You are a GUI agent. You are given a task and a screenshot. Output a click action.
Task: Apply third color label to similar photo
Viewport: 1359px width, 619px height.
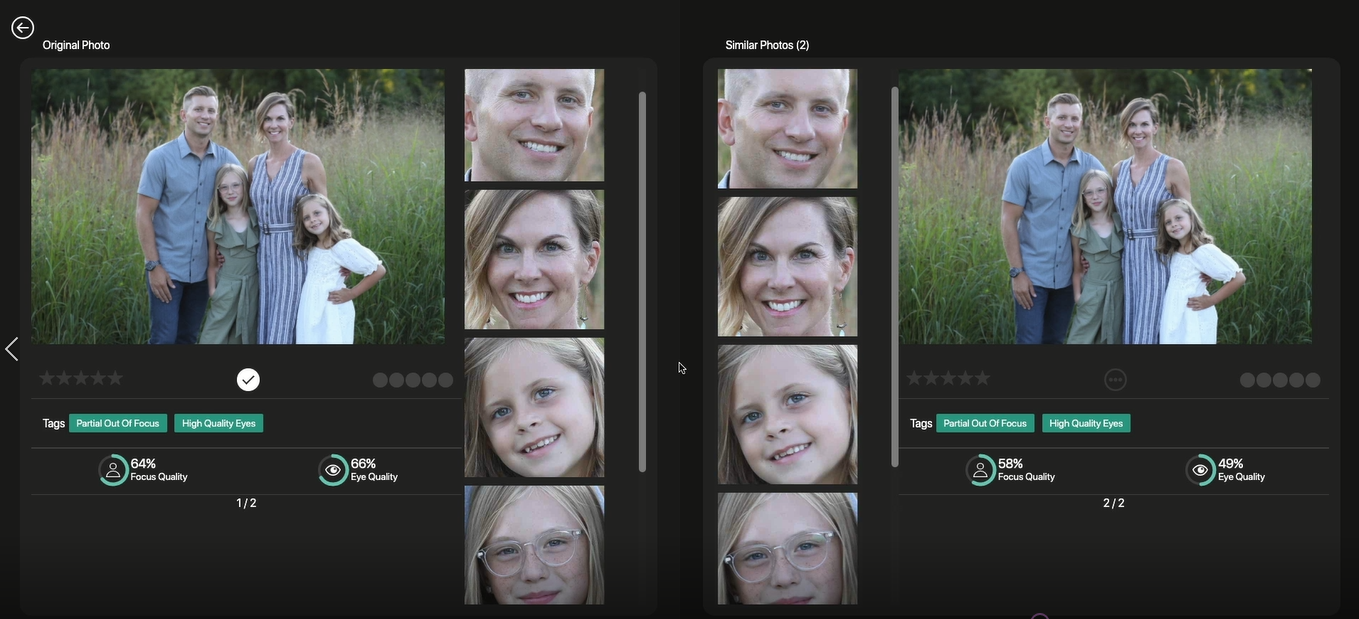click(x=1280, y=380)
